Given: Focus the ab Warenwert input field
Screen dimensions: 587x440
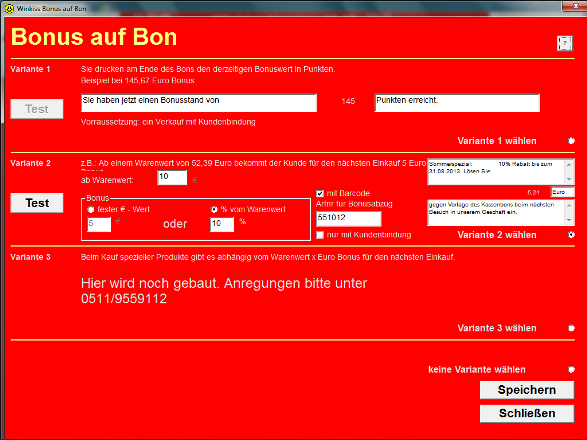Looking at the screenshot, I should [172, 177].
